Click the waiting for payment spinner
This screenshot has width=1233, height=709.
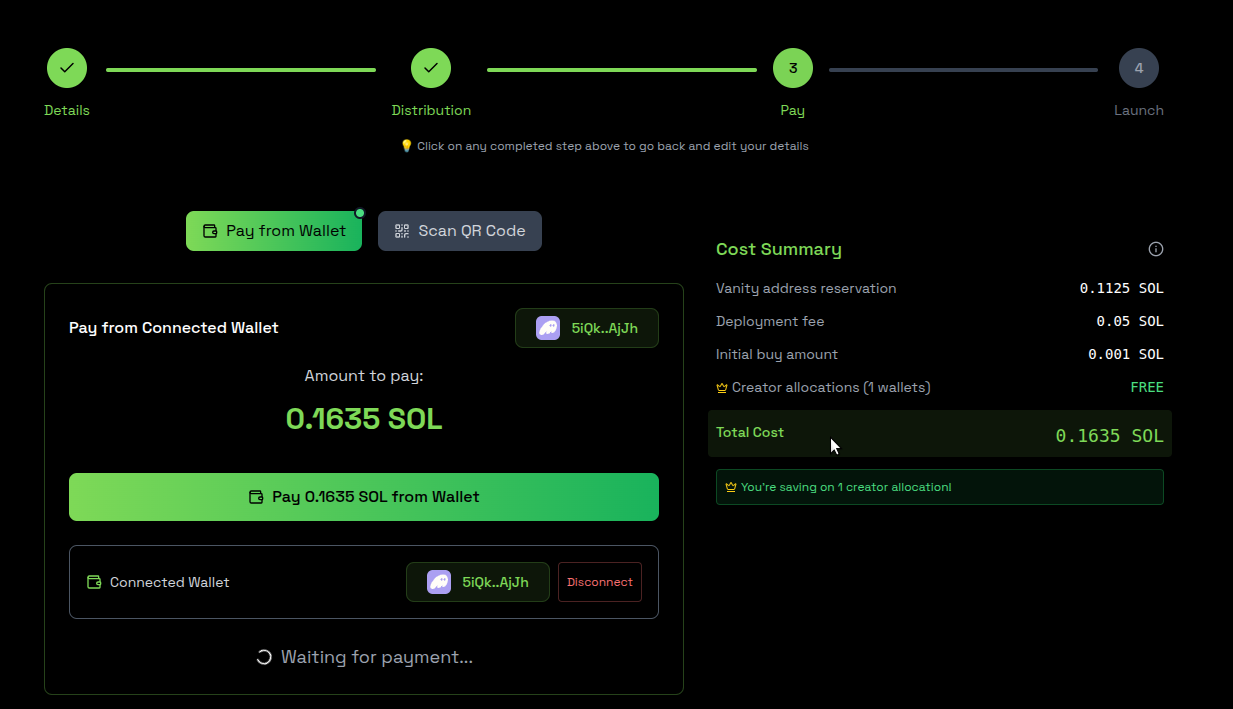[x=263, y=657]
